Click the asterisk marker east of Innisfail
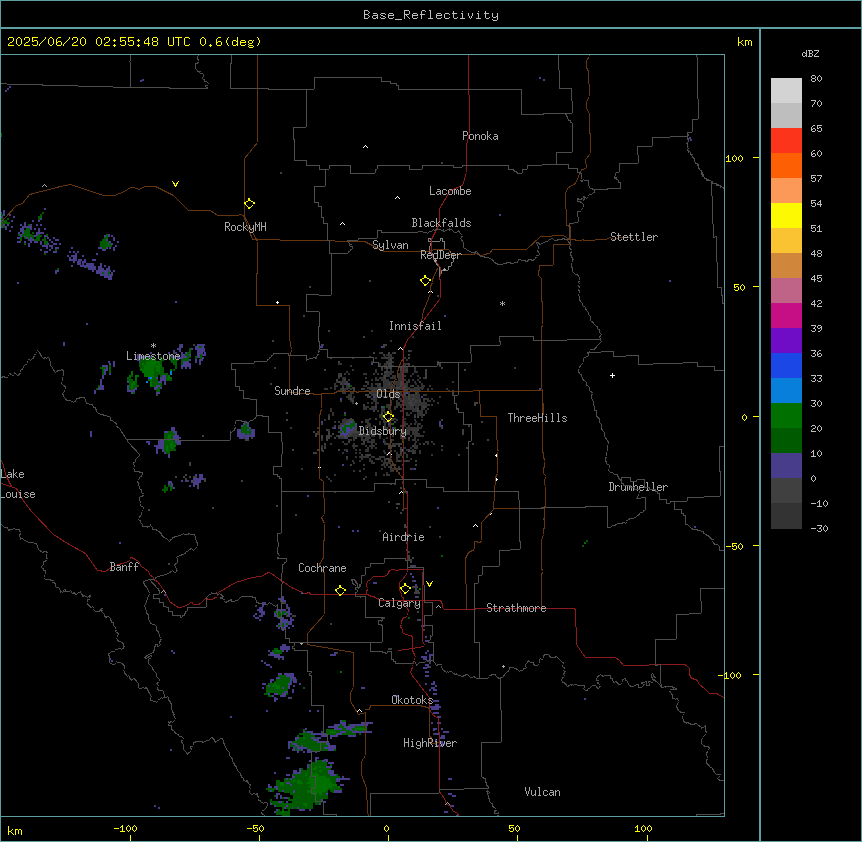 coord(502,303)
